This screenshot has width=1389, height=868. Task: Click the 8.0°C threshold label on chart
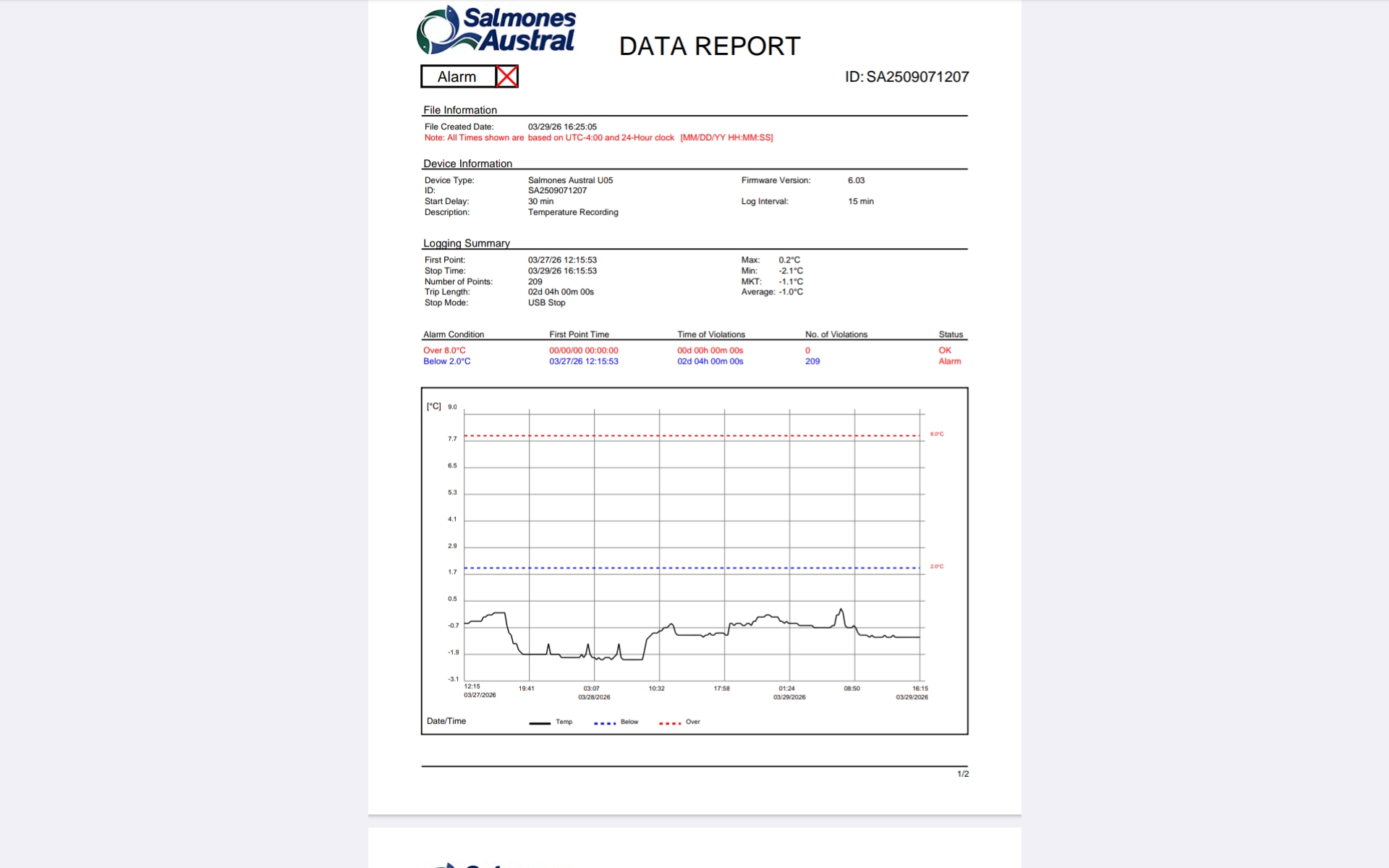[937, 434]
